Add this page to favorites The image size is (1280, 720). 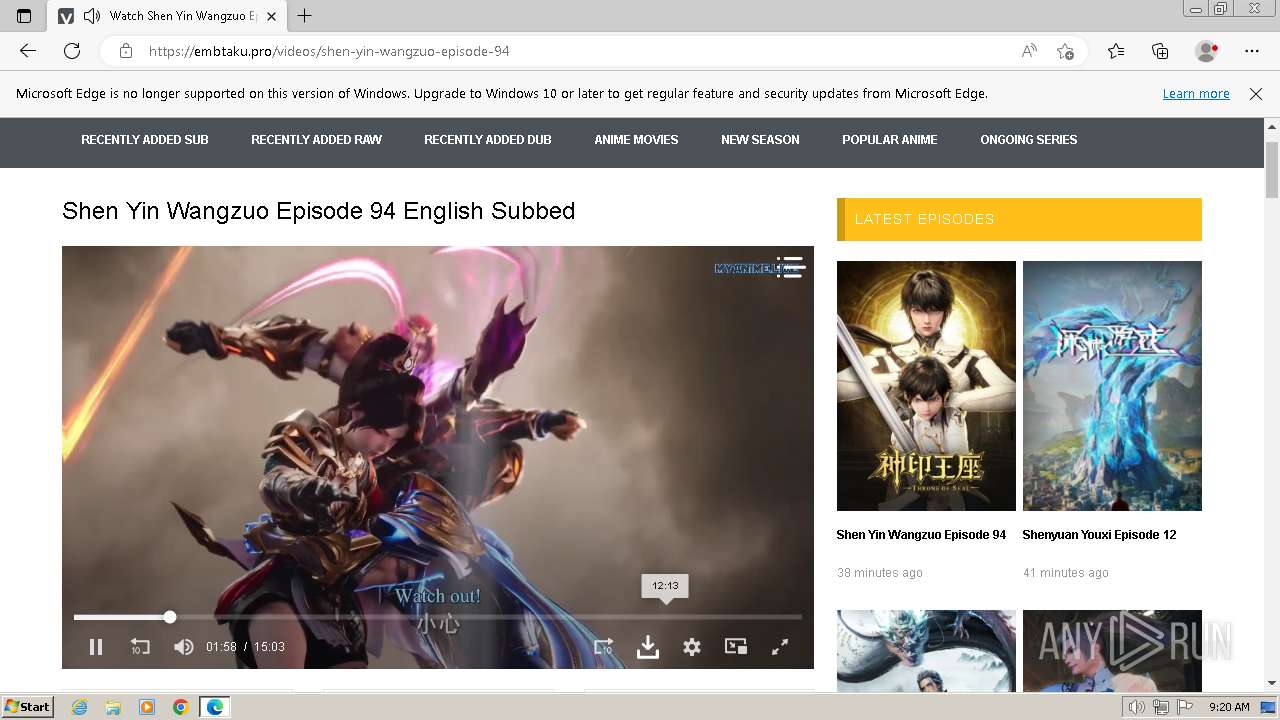point(1065,51)
